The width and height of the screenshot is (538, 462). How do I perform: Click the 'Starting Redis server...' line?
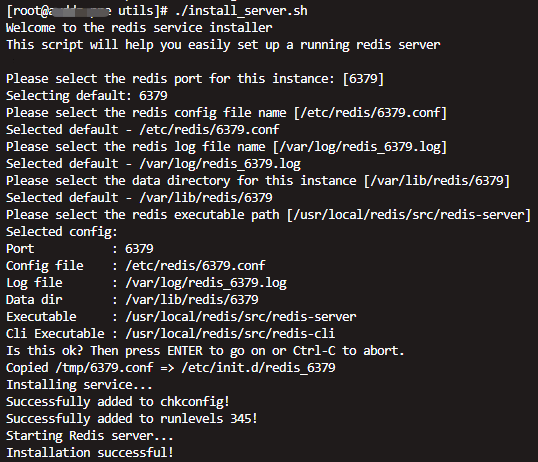90,436
